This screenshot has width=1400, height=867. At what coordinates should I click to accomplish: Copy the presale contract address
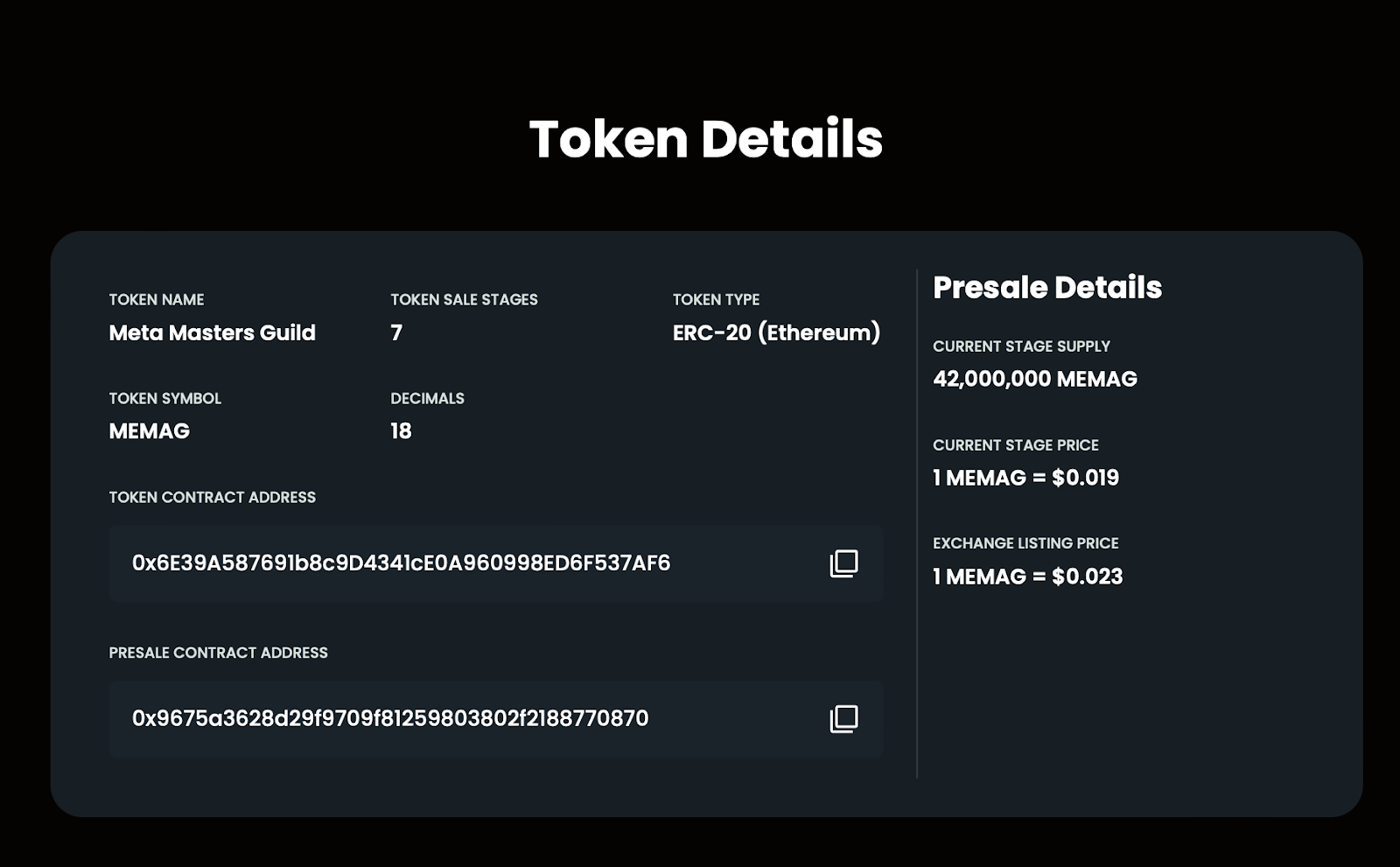pyautogui.click(x=843, y=719)
